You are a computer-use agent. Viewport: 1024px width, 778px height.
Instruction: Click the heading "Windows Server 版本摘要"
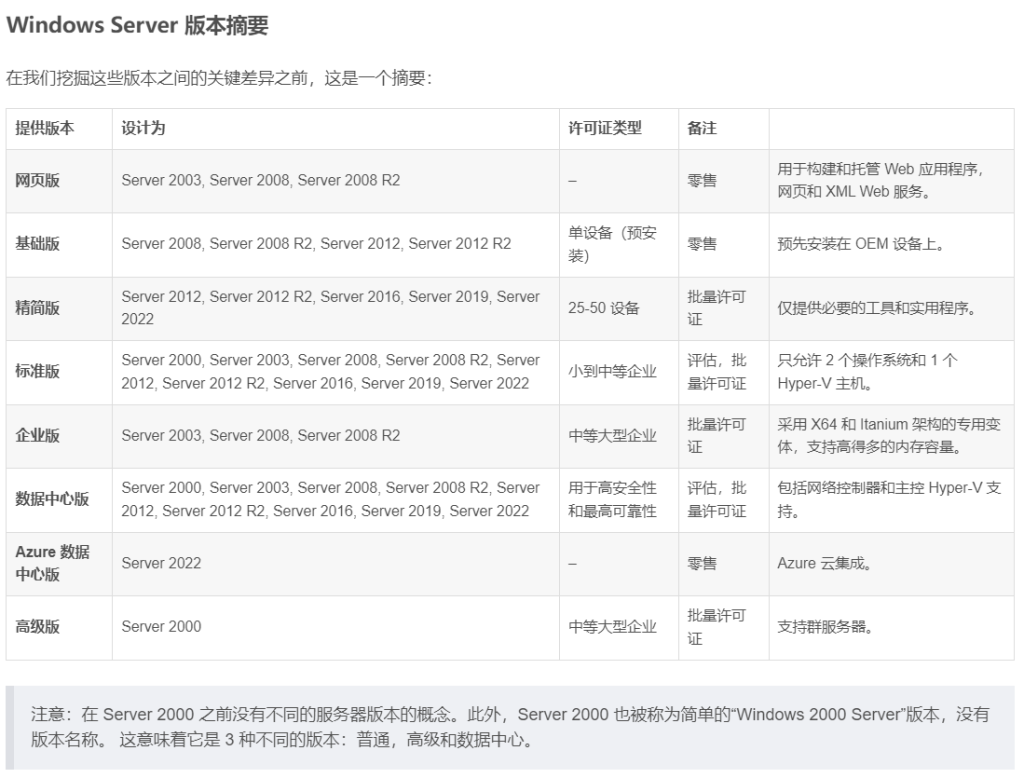click(x=137, y=25)
